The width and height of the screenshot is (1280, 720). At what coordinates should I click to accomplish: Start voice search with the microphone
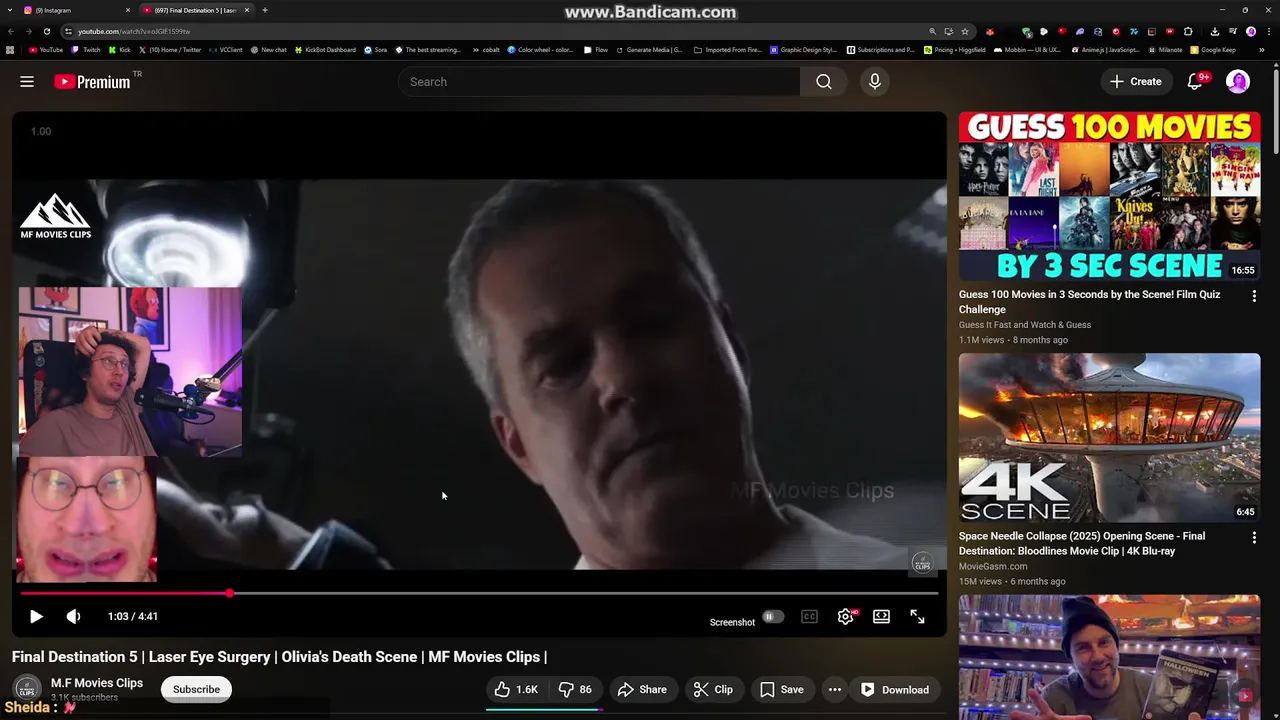click(875, 82)
